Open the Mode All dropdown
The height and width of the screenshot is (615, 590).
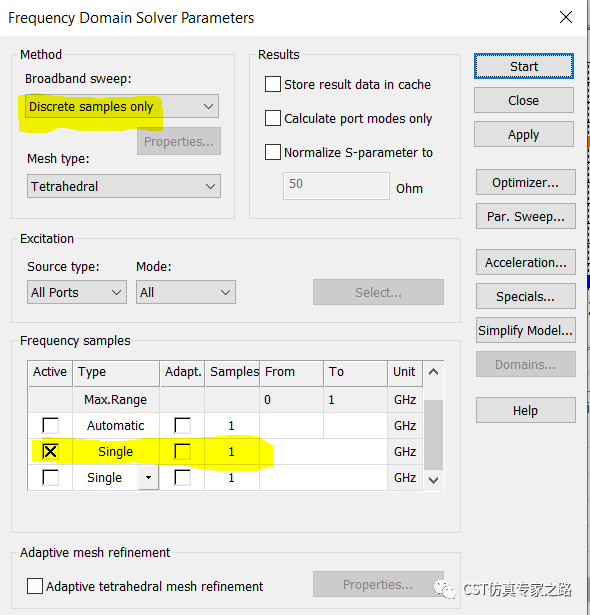[x=186, y=292]
